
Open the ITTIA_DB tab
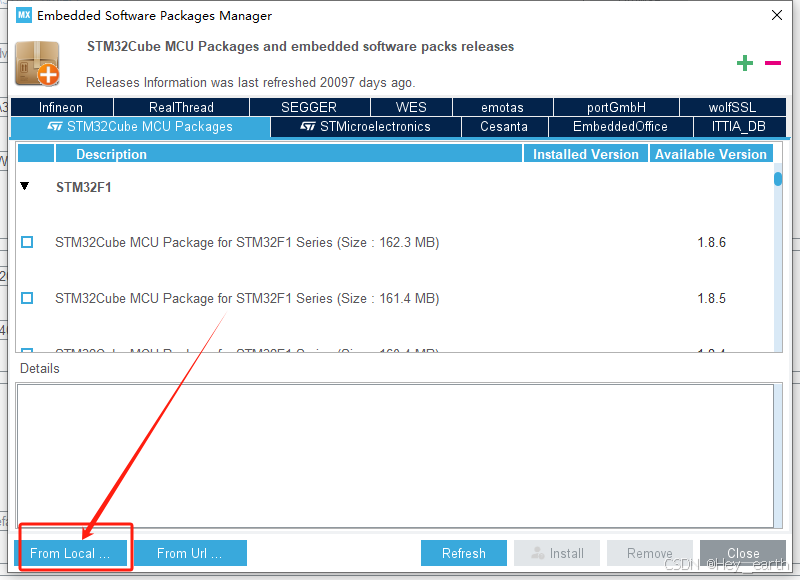pos(739,127)
